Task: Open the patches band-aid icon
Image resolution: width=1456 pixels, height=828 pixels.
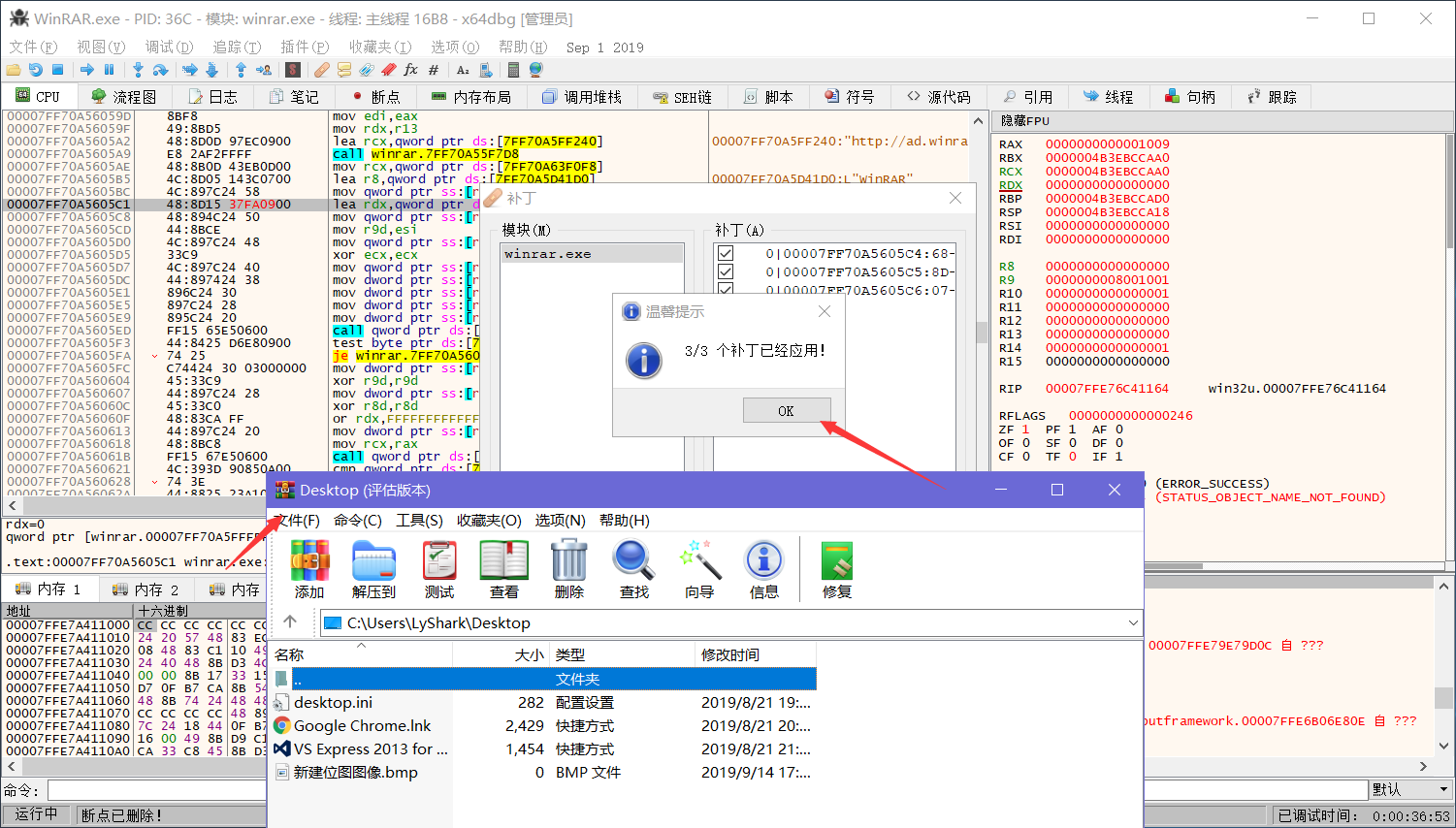Action: (321, 70)
